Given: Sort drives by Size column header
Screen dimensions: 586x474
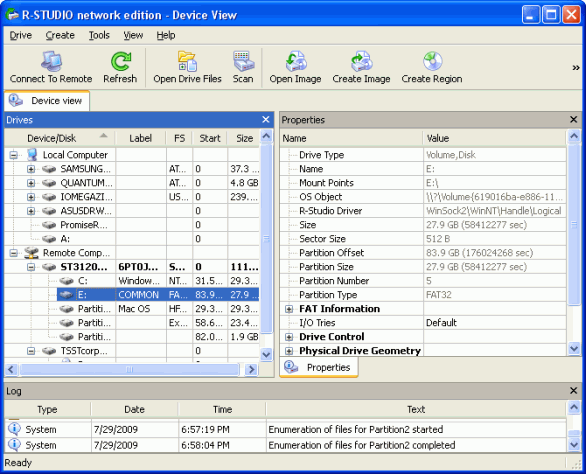Looking at the screenshot, I should coord(244,138).
